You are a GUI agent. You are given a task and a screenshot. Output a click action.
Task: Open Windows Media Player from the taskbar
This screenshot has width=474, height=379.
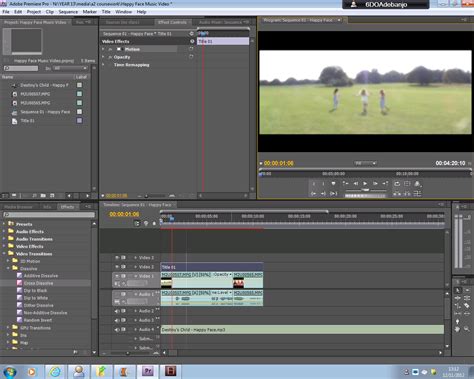(x=32, y=371)
